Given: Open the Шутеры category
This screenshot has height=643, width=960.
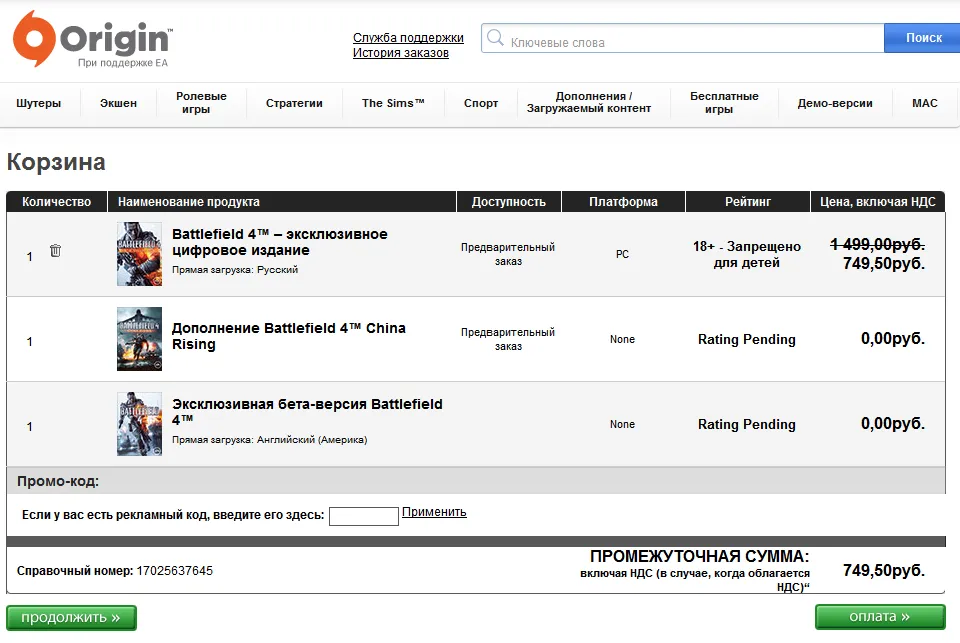Looking at the screenshot, I should (x=39, y=103).
